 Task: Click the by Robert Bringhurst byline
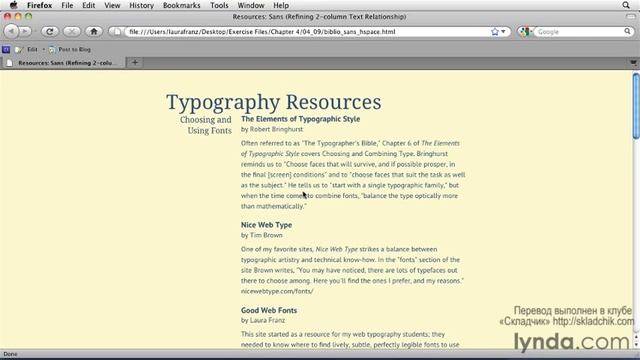(272, 129)
